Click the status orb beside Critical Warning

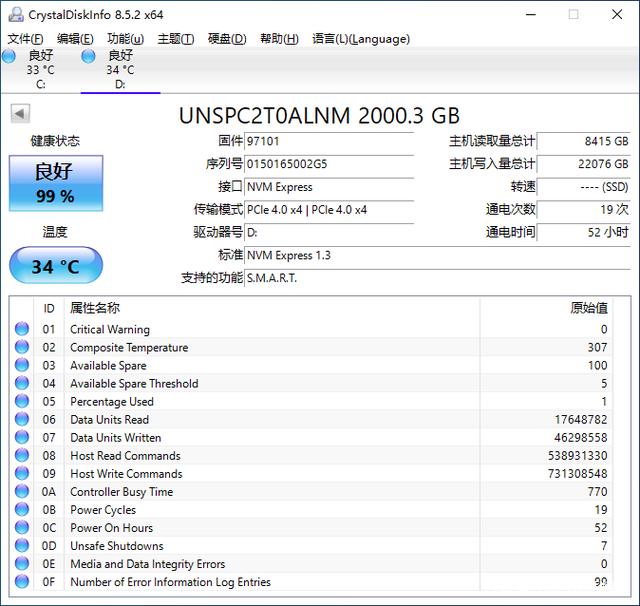pos(22,329)
